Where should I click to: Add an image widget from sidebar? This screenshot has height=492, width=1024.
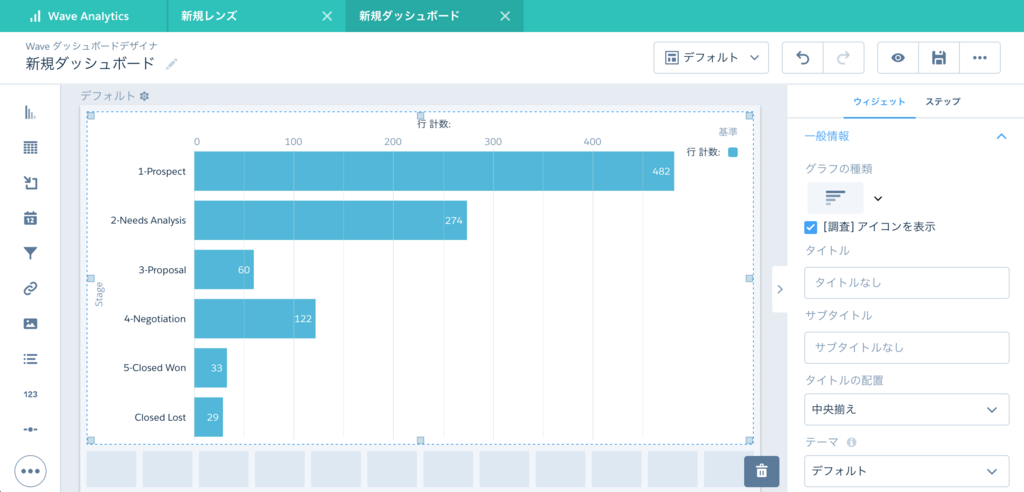click(x=30, y=323)
